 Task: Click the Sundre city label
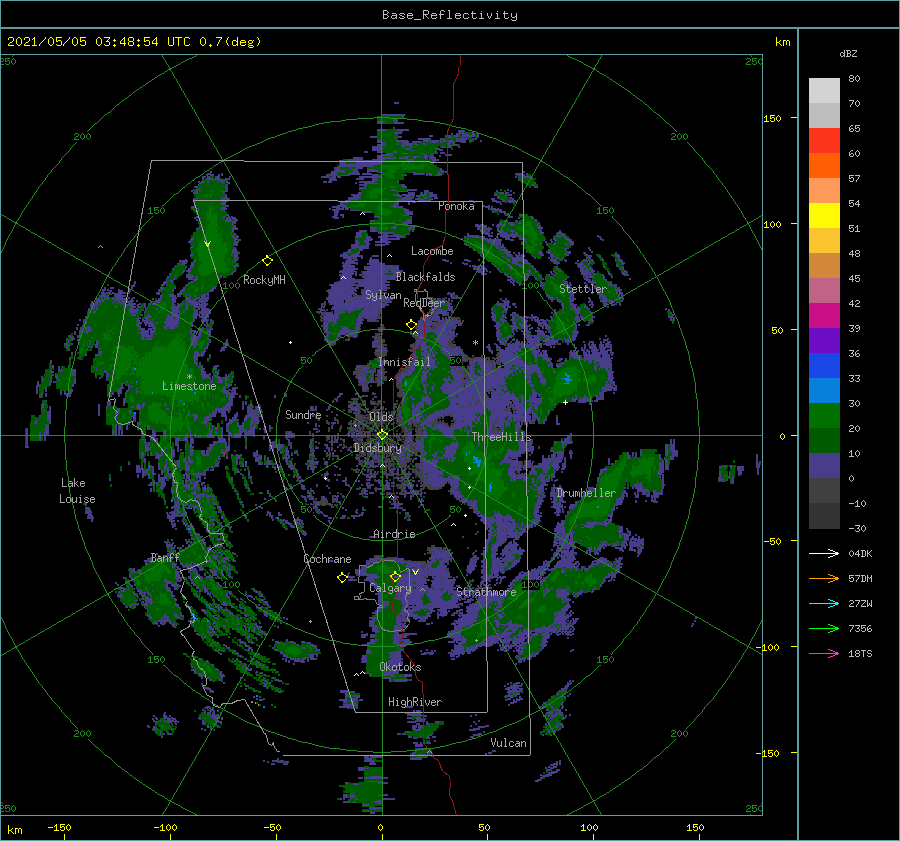click(x=303, y=414)
